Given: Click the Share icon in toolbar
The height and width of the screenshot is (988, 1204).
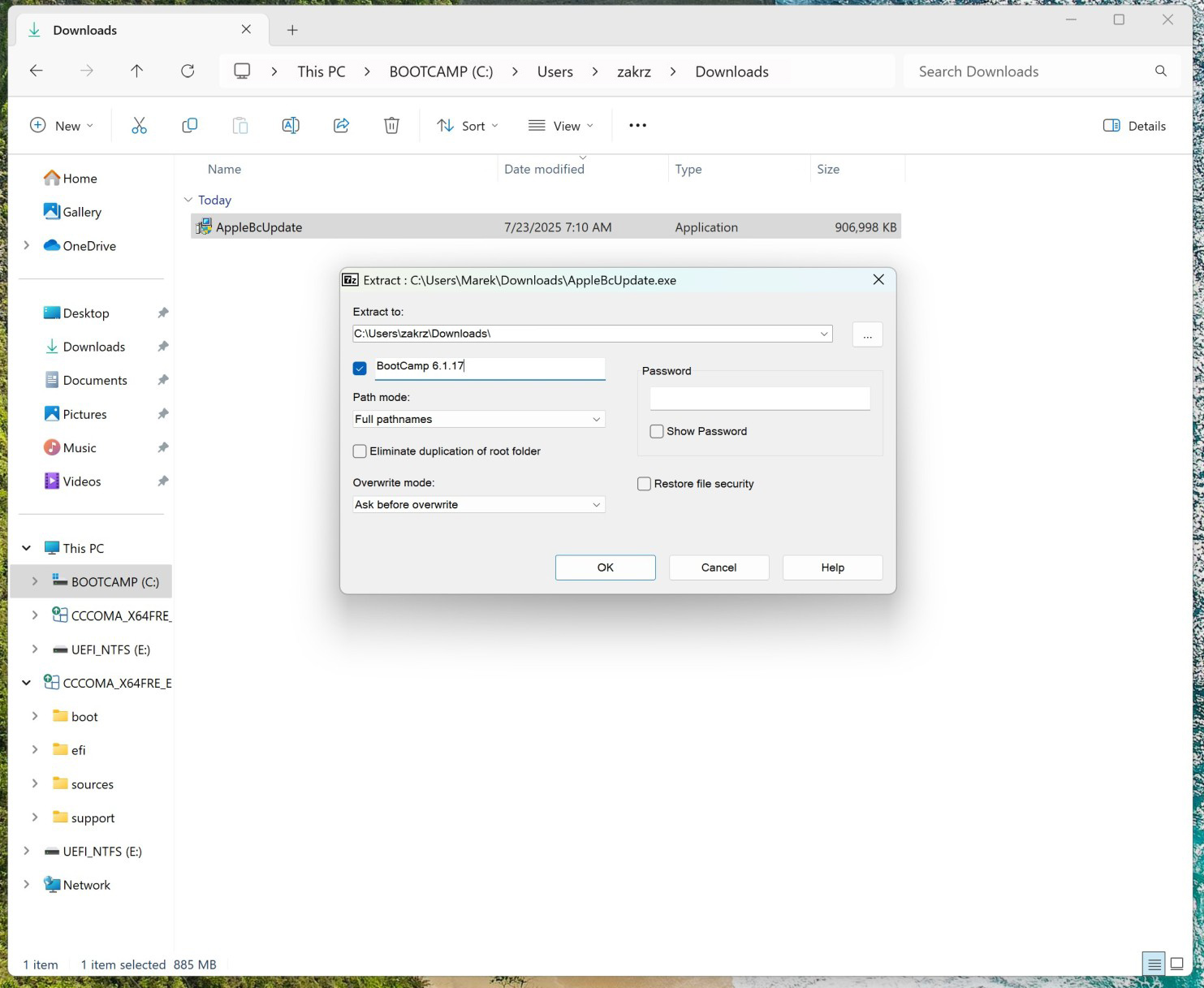Looking at the screenshot, I should coord(341,125).
